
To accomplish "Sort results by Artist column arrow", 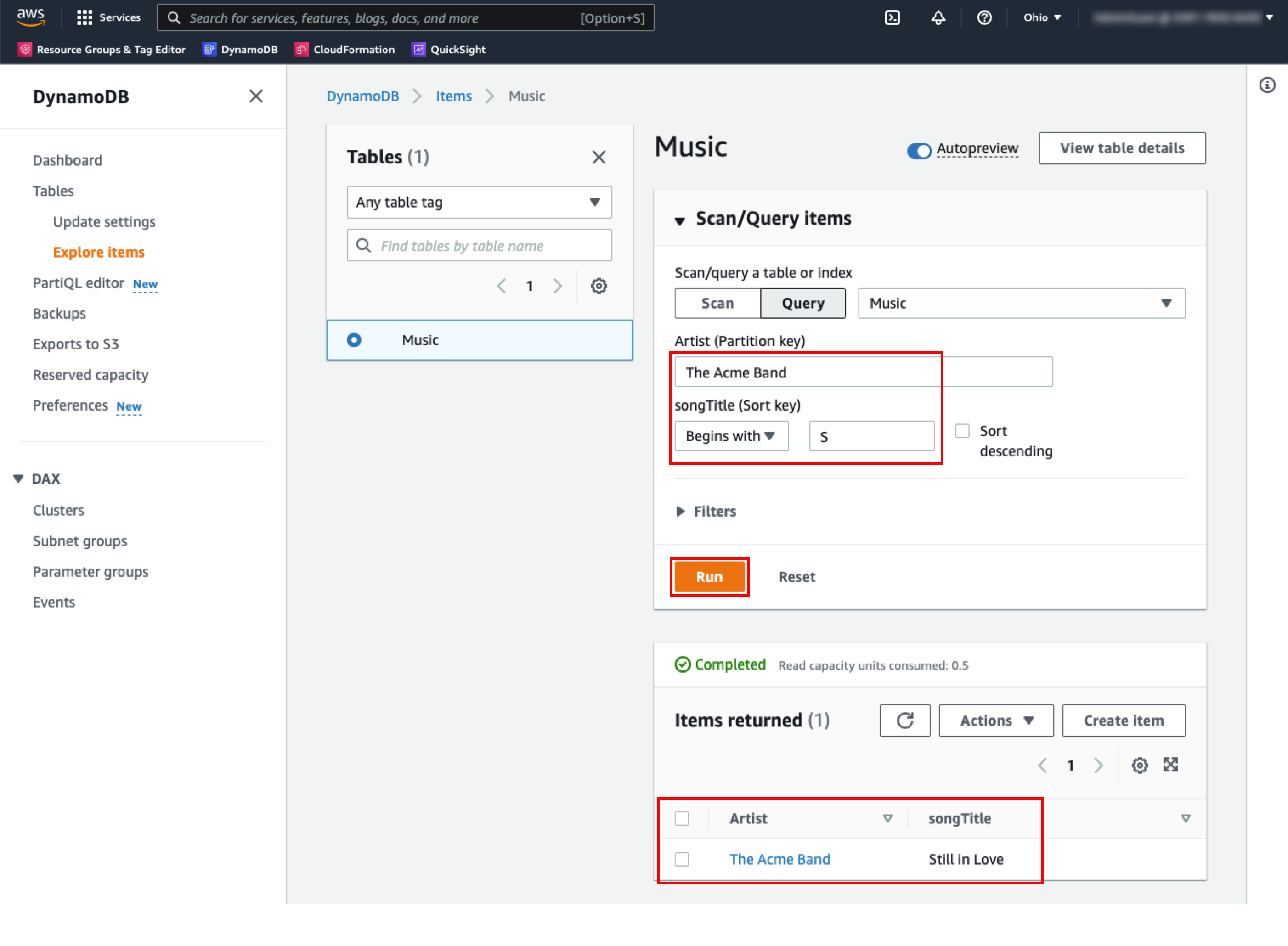I will pos(888,819).
